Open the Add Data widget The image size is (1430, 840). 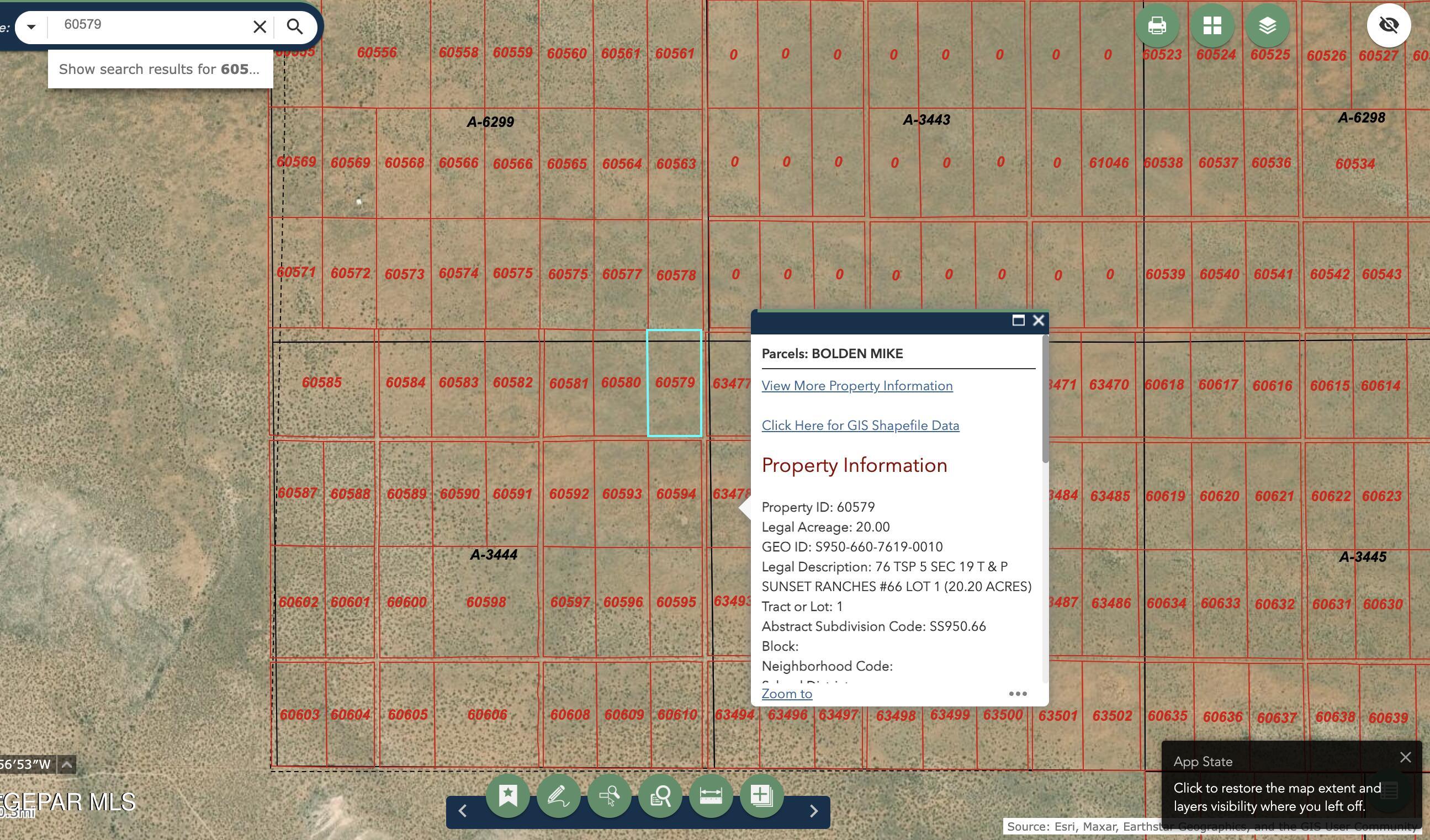point(761,796)
